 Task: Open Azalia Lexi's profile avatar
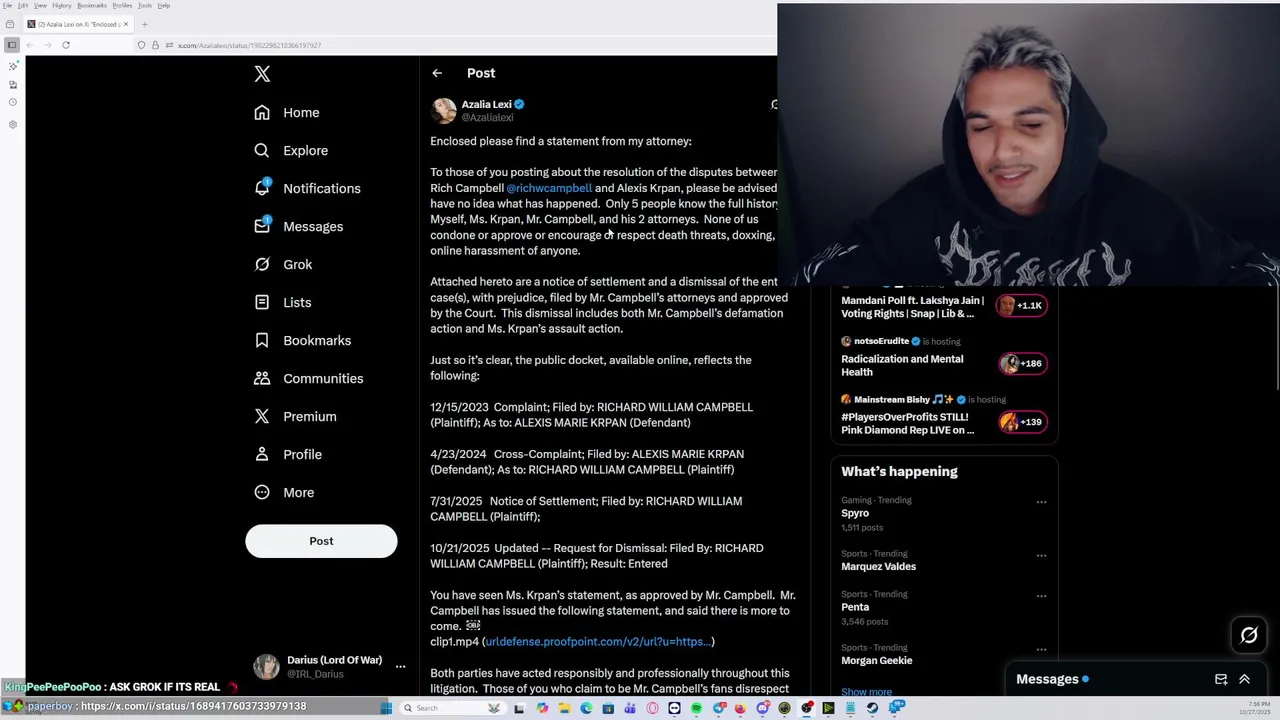coord(444,110)
